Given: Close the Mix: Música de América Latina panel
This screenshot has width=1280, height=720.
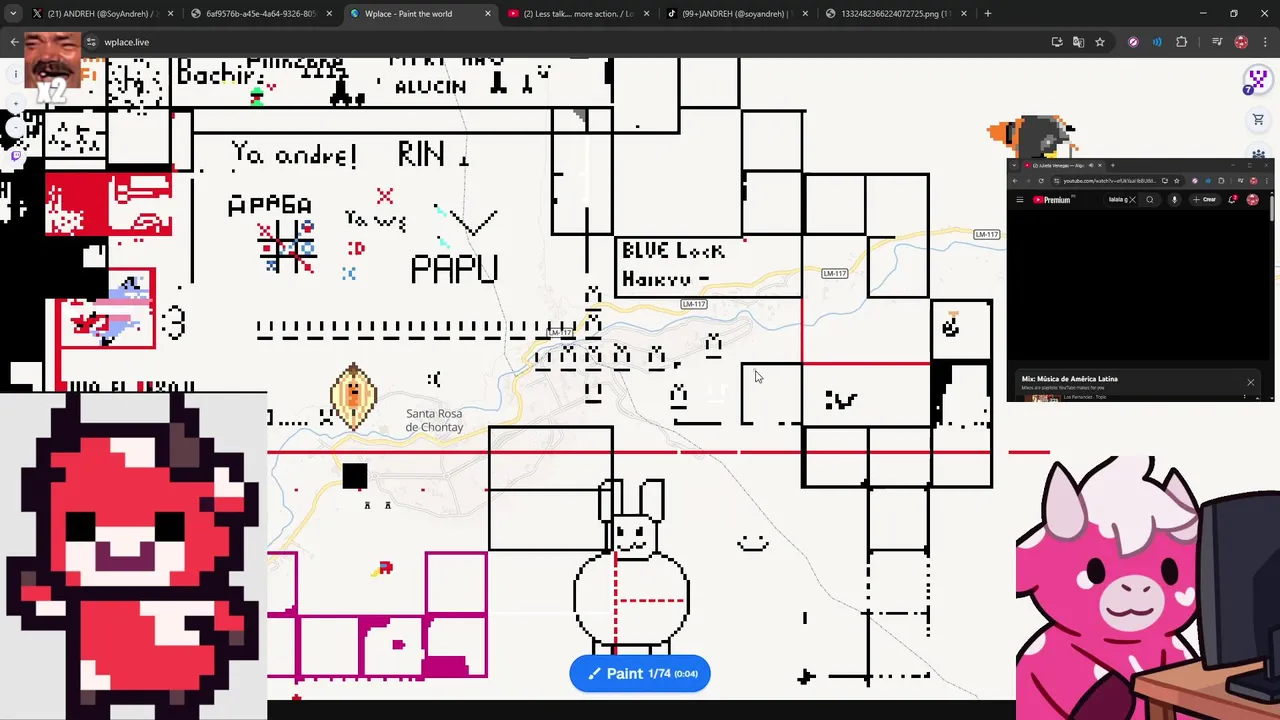Looking at the screenshot, I should click(x=1250, y=382).
